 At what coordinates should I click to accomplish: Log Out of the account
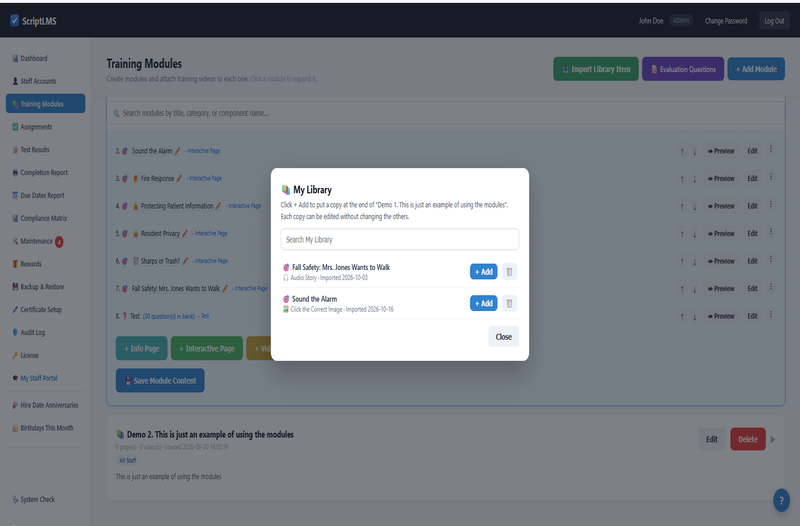click(x=774, y=21)
